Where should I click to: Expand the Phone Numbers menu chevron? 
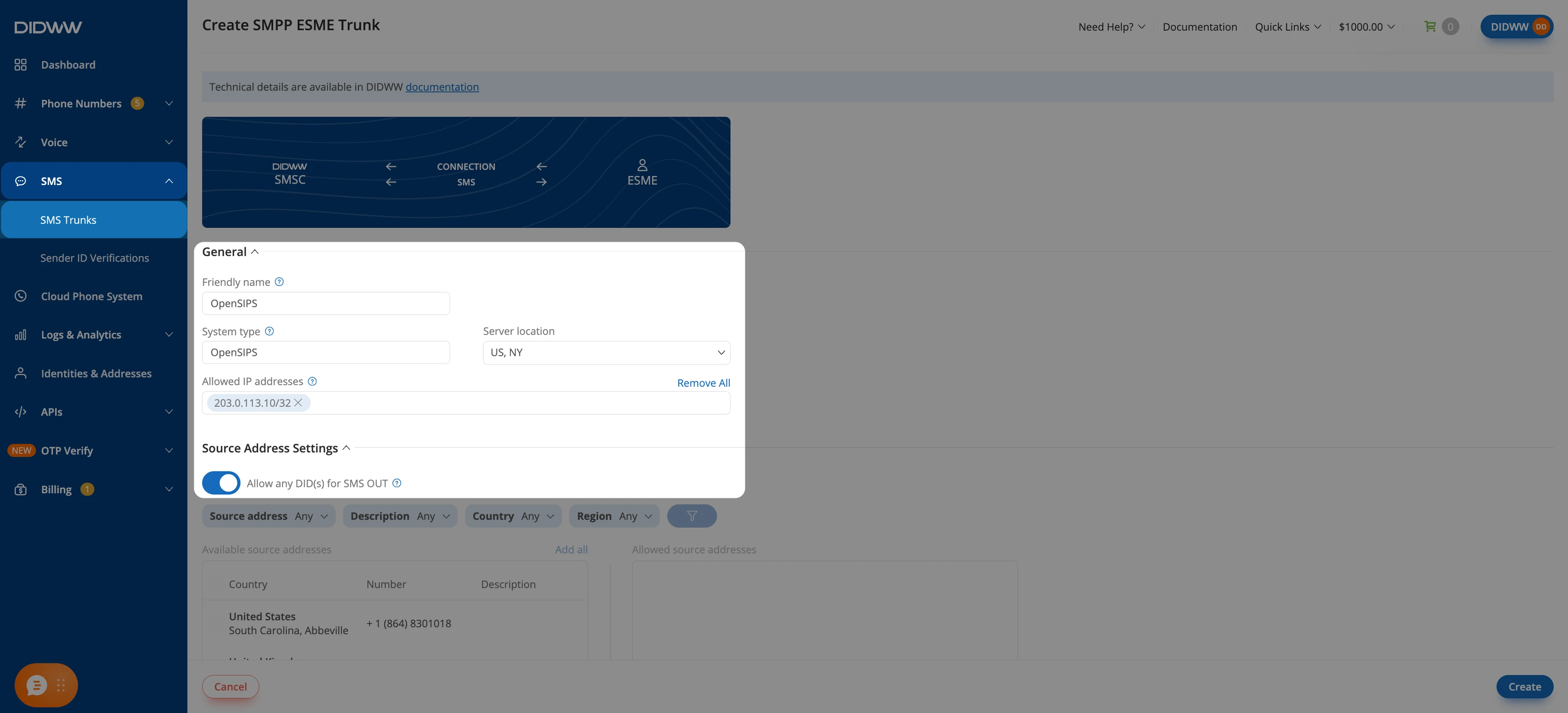pos(169,103)
